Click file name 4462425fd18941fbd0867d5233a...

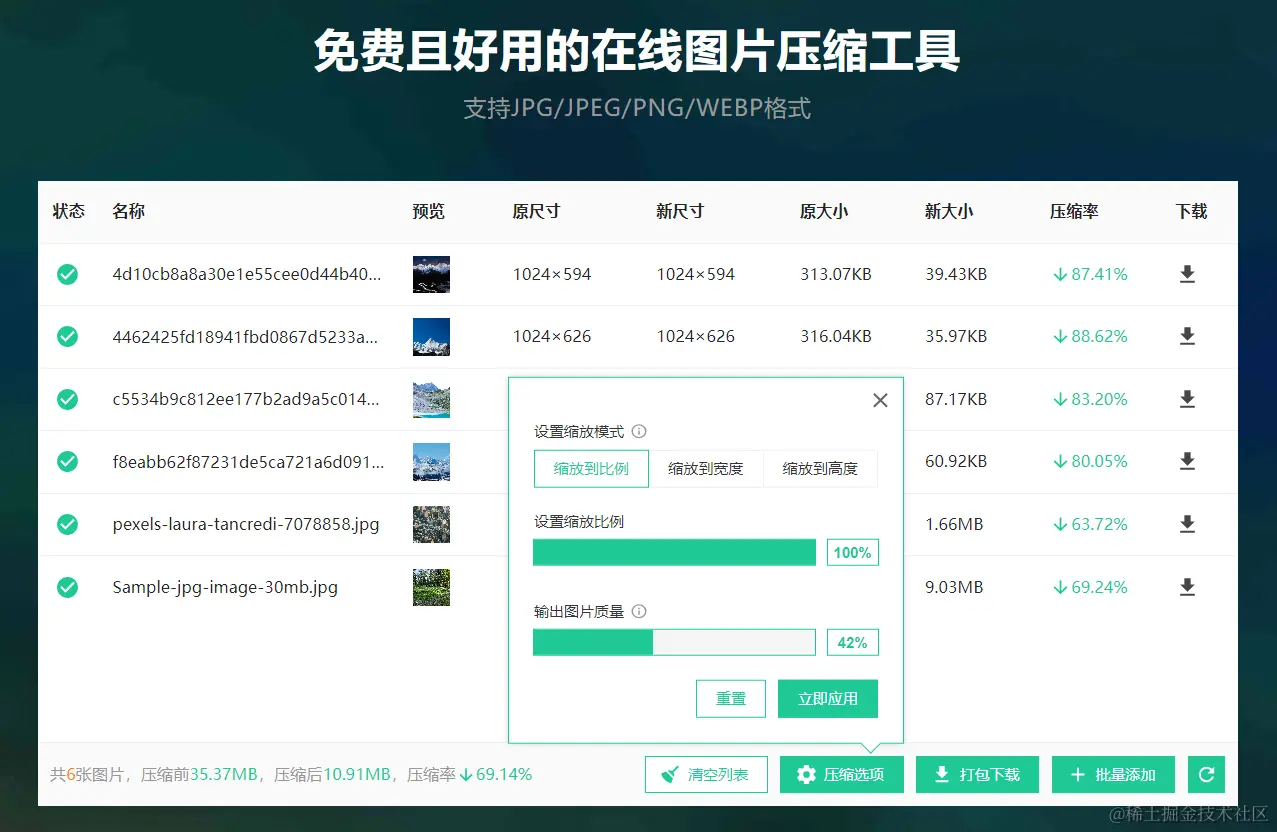click(246, 337)
